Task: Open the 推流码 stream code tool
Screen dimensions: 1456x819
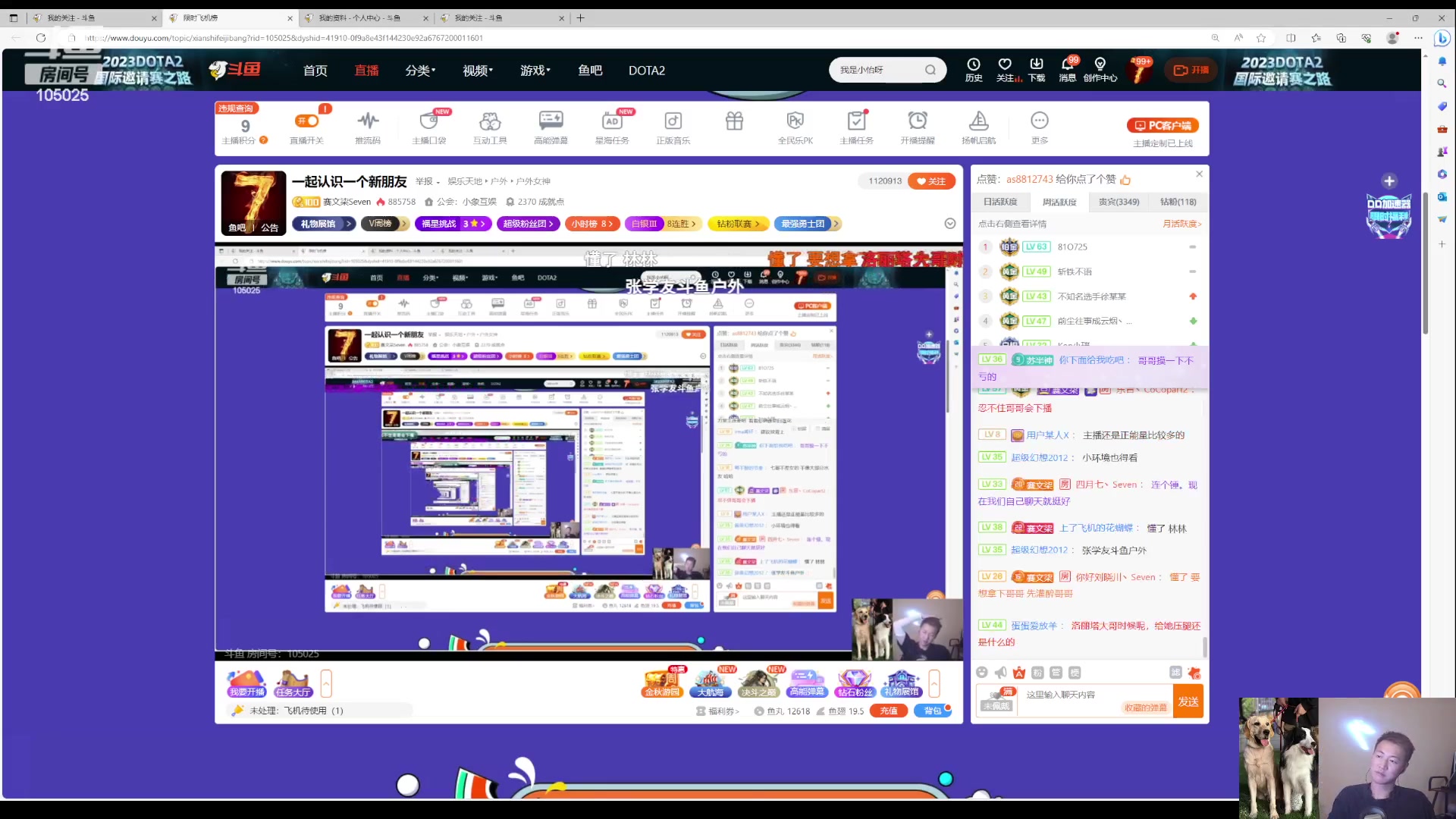Action: pyautogui.click(x=368, y=127)
